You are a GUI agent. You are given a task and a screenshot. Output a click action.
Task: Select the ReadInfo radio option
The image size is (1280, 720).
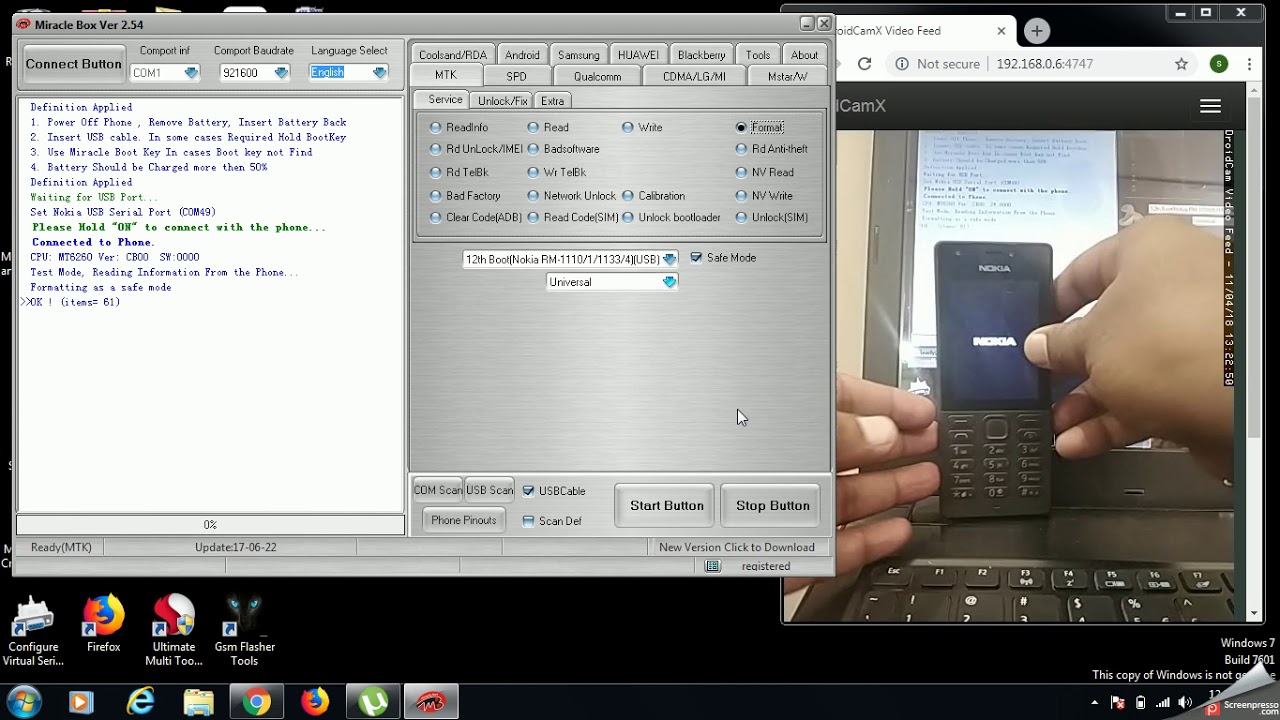tap(459, 127)
